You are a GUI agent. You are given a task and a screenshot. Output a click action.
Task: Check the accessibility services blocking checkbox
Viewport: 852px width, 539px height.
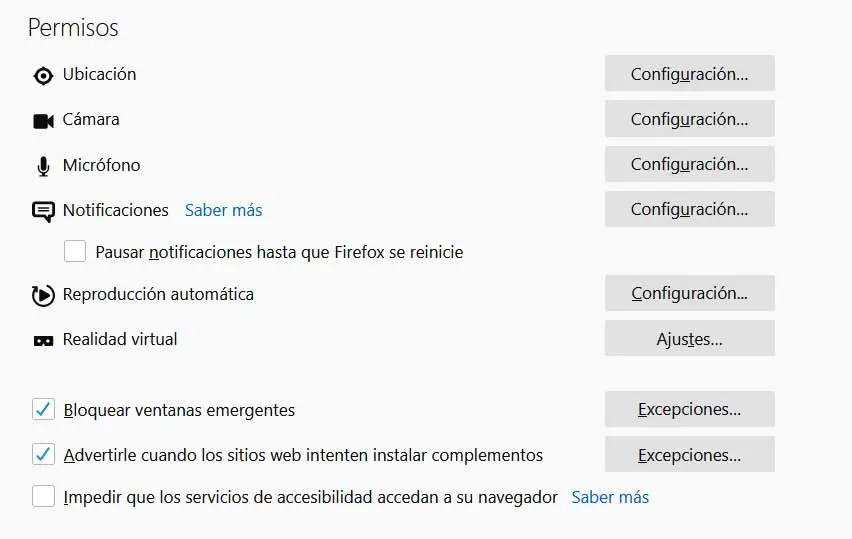43,497
